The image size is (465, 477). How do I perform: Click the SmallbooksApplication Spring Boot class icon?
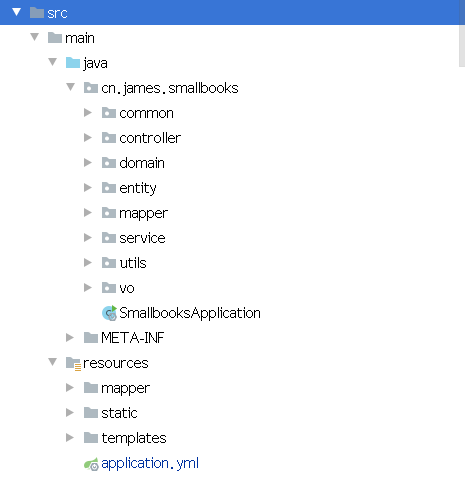[109, 313]
